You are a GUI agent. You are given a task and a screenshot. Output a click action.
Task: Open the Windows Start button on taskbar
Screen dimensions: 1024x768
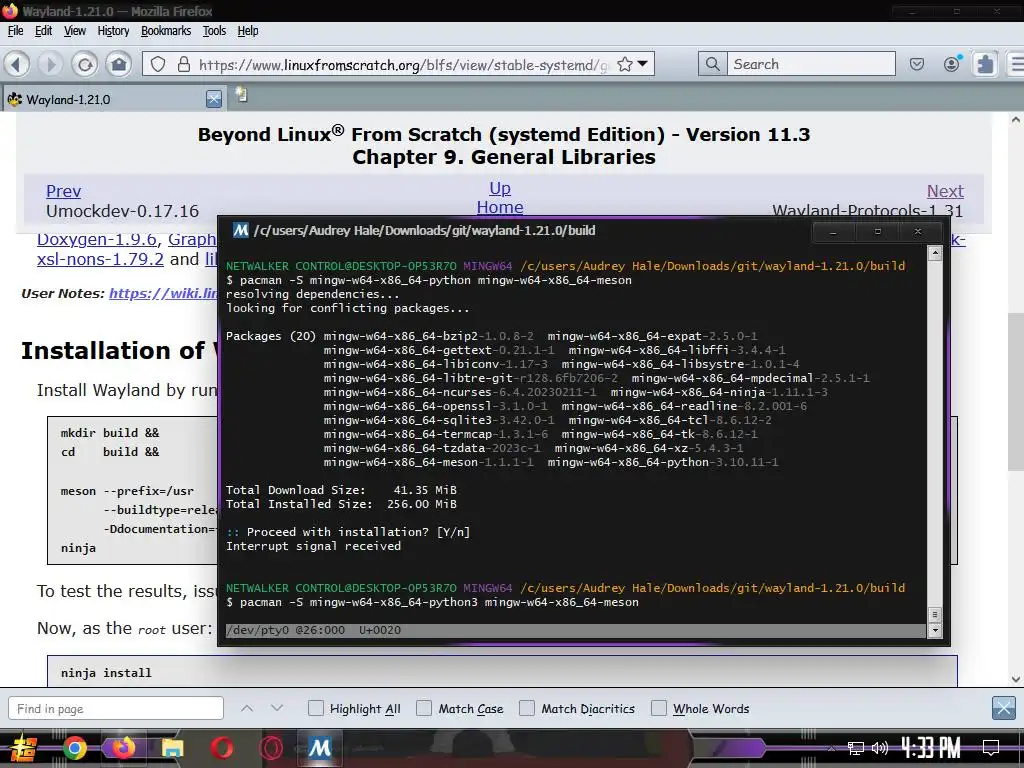[24, 748]
